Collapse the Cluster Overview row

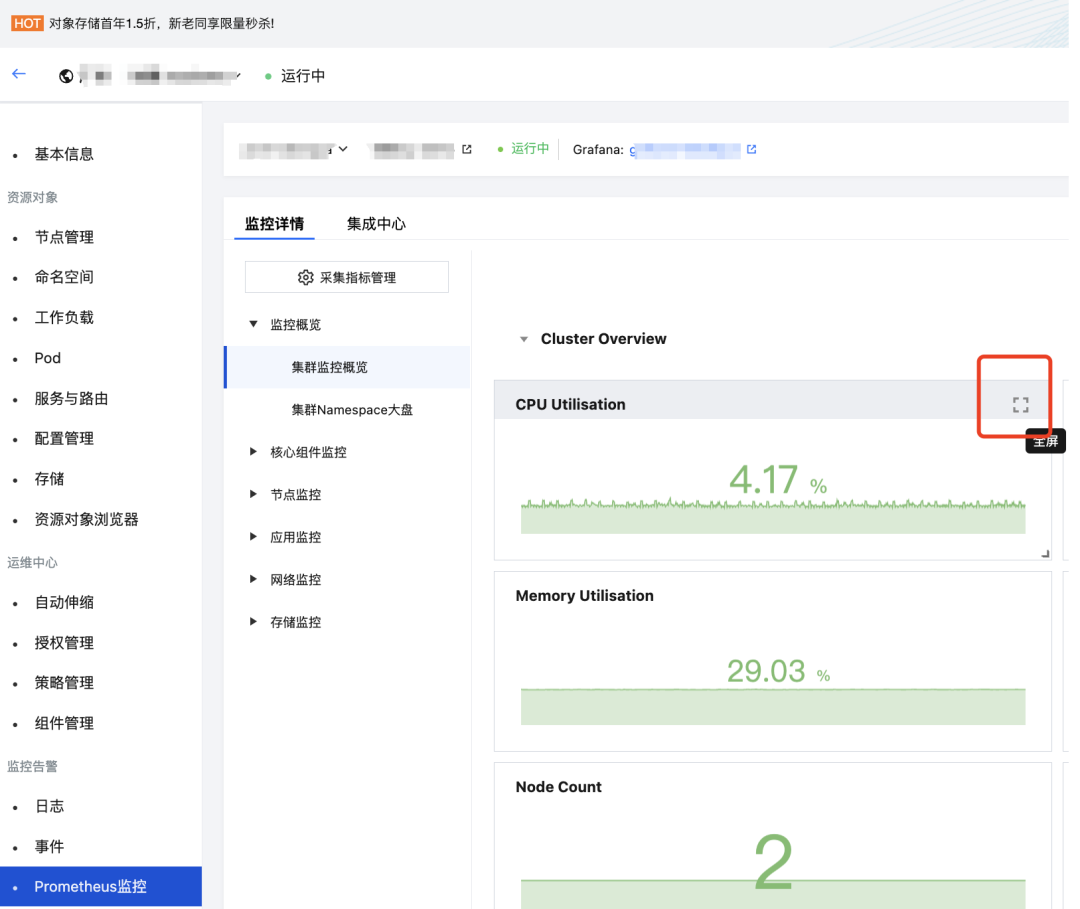tap(524, 339)
